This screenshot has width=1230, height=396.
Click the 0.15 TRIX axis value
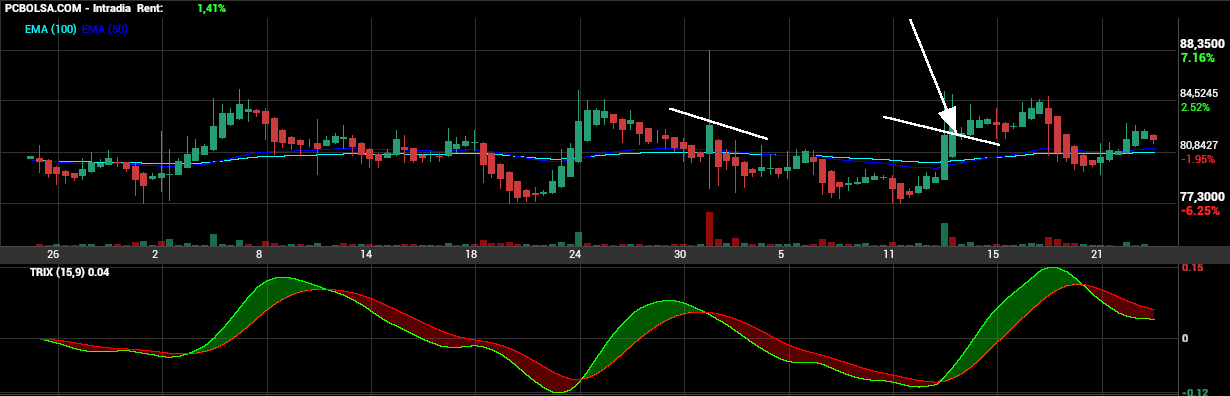pyautogui.click(x=1192, y=268)
